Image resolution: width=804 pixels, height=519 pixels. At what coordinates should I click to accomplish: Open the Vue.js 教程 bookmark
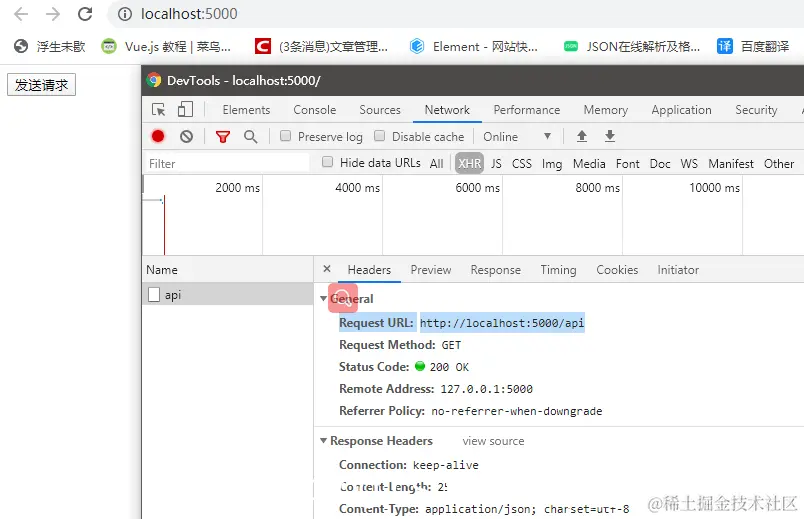tap(166, 47)
